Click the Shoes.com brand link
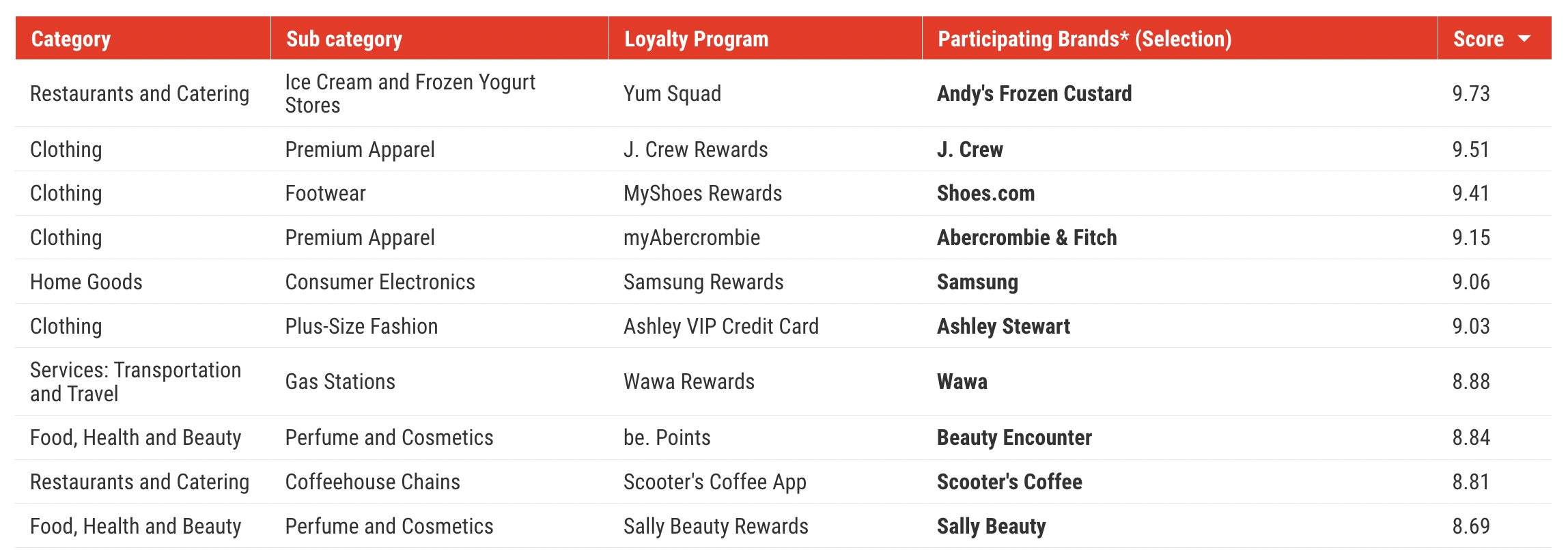1568x550 pixels. (x=985, y=193)
